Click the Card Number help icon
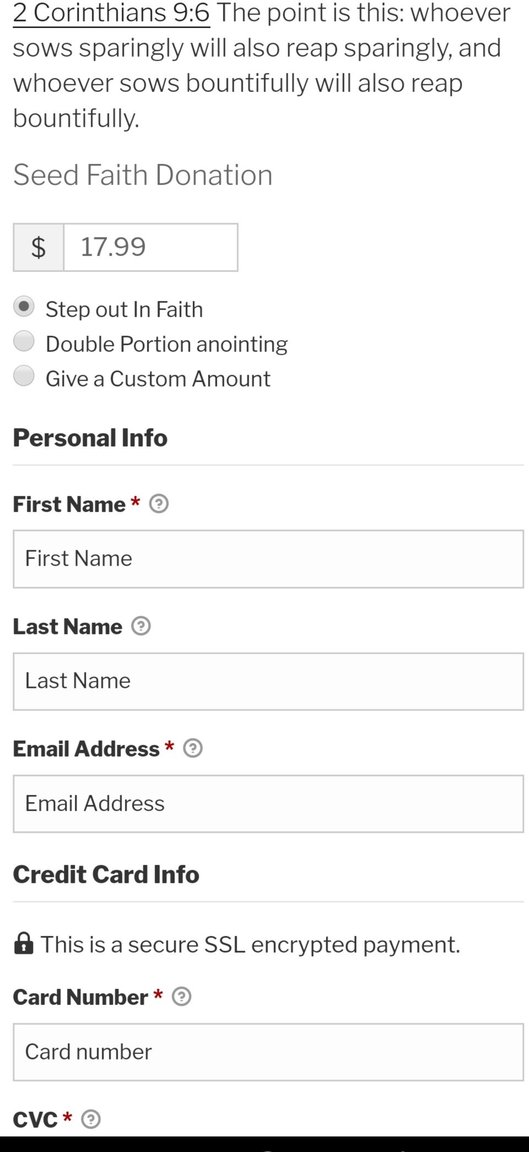The image size is (529, 1152). [181, 997]
